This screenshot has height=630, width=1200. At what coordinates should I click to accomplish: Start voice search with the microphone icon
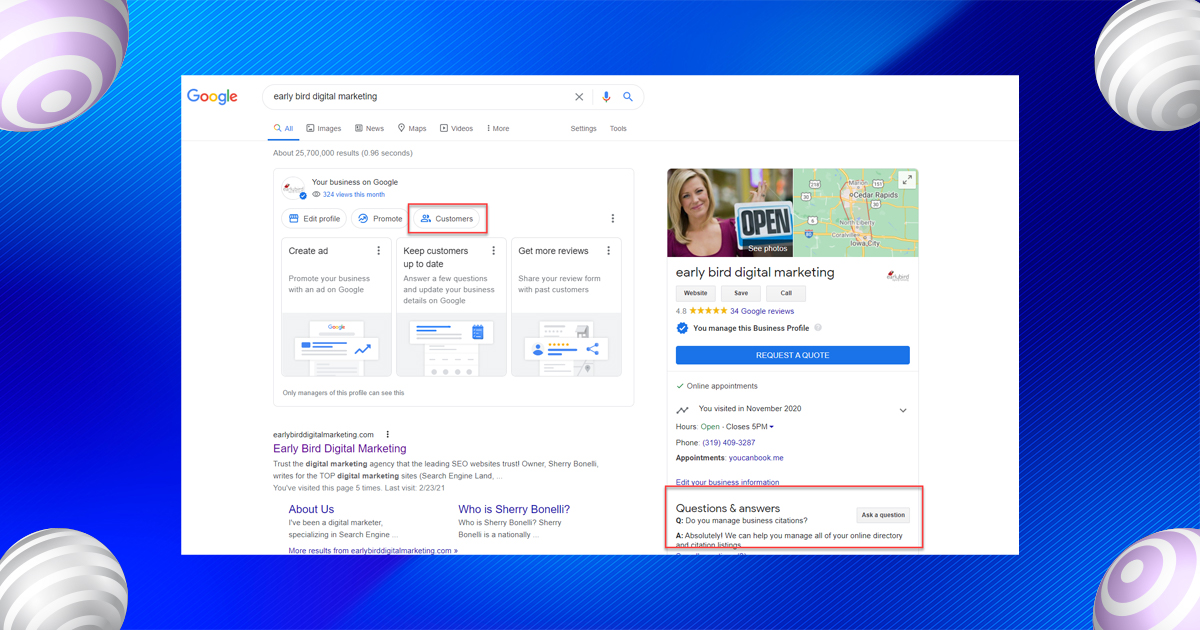pos(606,97)
